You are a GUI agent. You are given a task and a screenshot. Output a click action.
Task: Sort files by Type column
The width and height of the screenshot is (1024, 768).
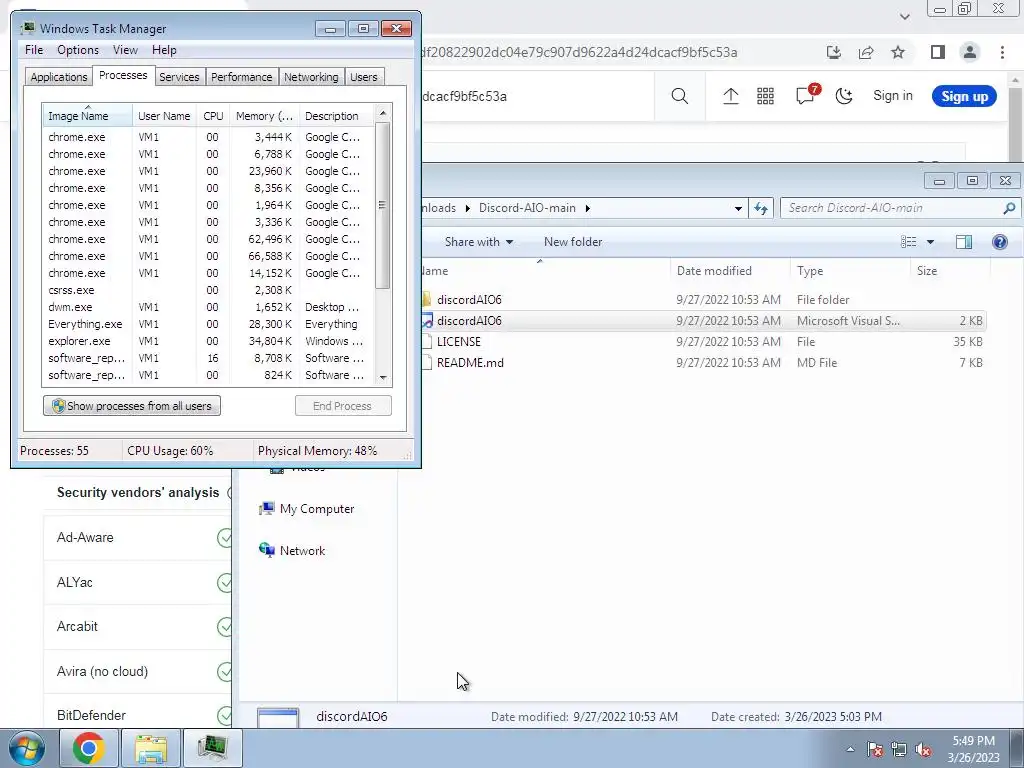[x=850, y=271]
